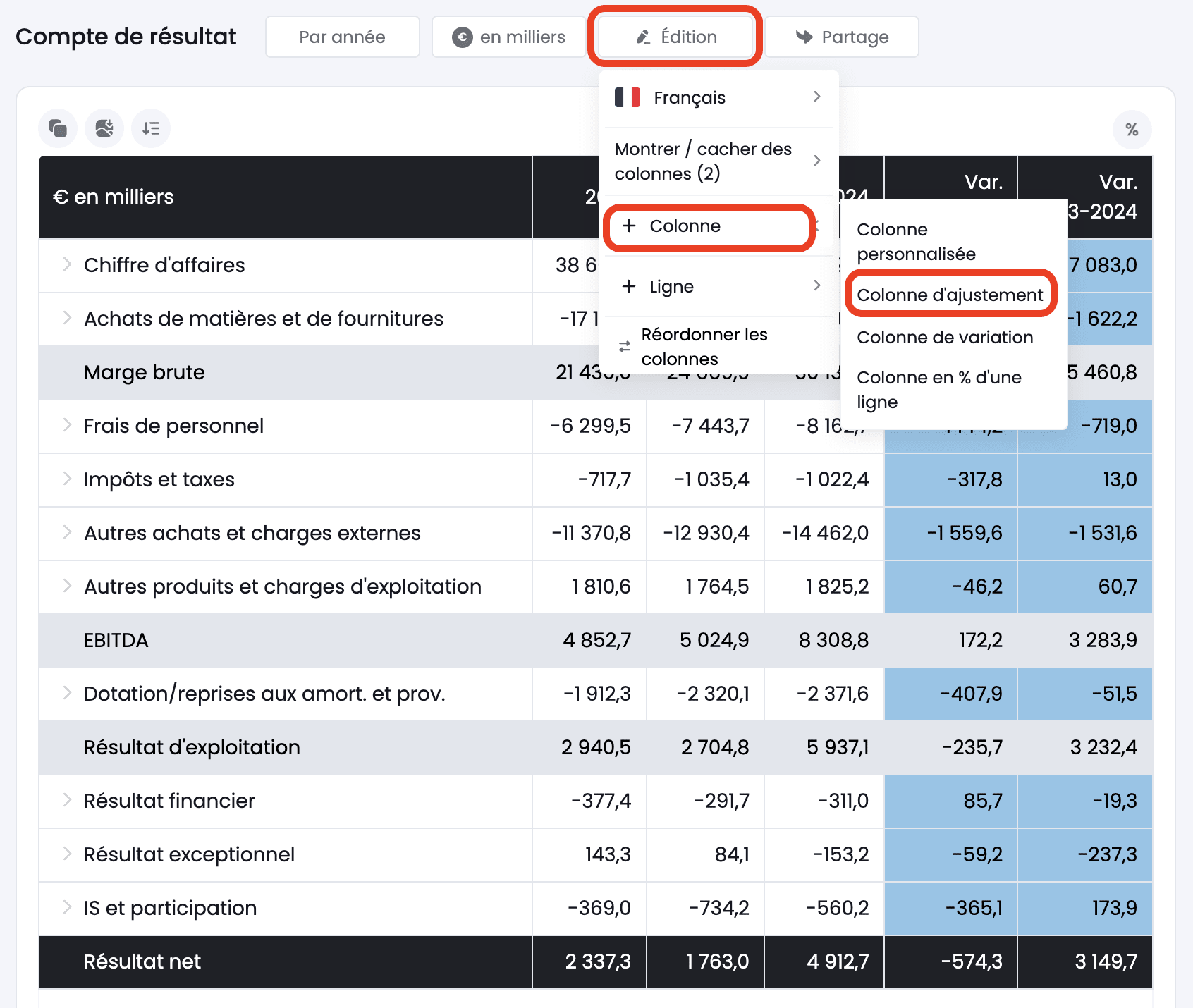Expand 'Achats de matières et de fournitures' row
The width and height of the screenshot is (1193, 1008).
tap(67, 318)
